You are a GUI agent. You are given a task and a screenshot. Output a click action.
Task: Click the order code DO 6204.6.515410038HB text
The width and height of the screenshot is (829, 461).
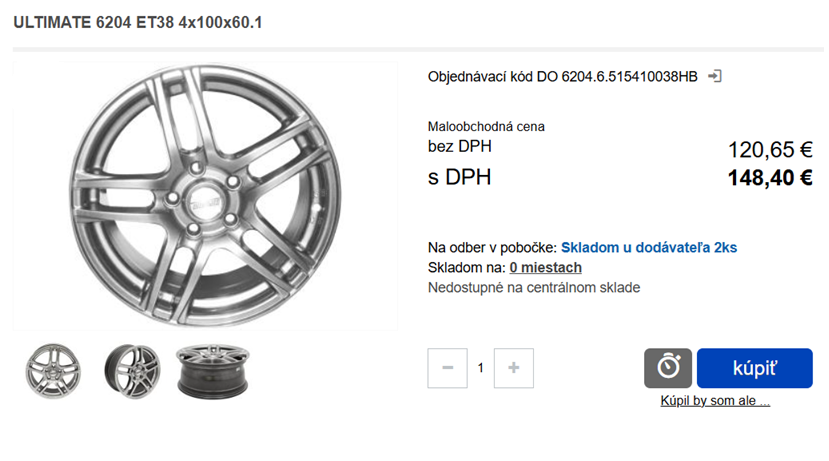coord(563,76)
